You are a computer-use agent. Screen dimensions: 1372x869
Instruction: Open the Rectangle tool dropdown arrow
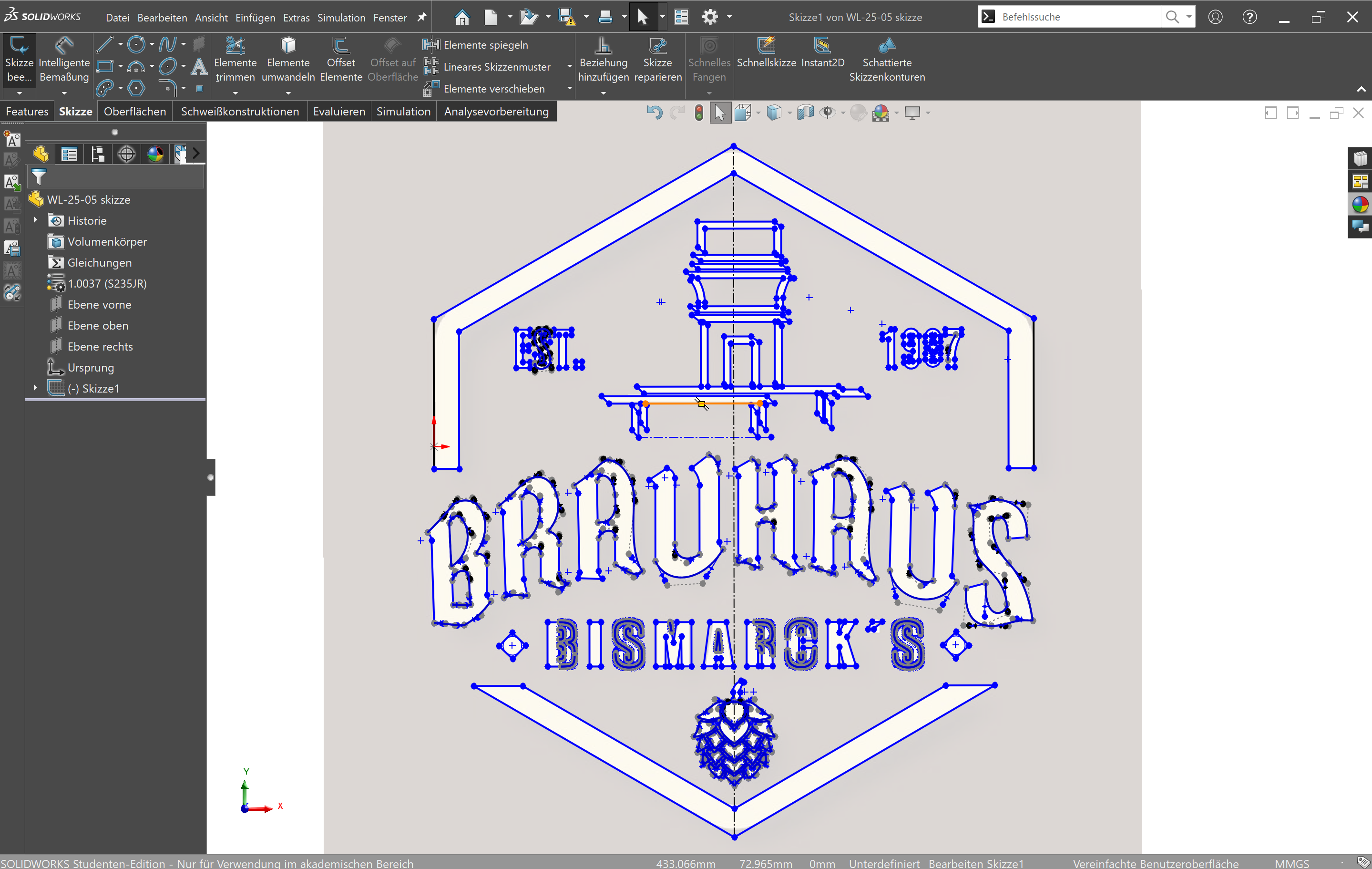(x=120, y=67)
